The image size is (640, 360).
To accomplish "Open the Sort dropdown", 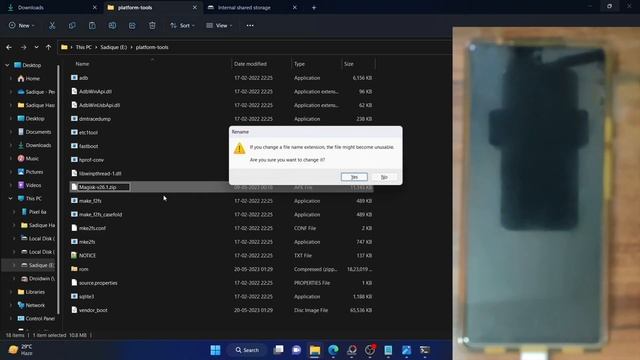I will click(x=182, y=25).
